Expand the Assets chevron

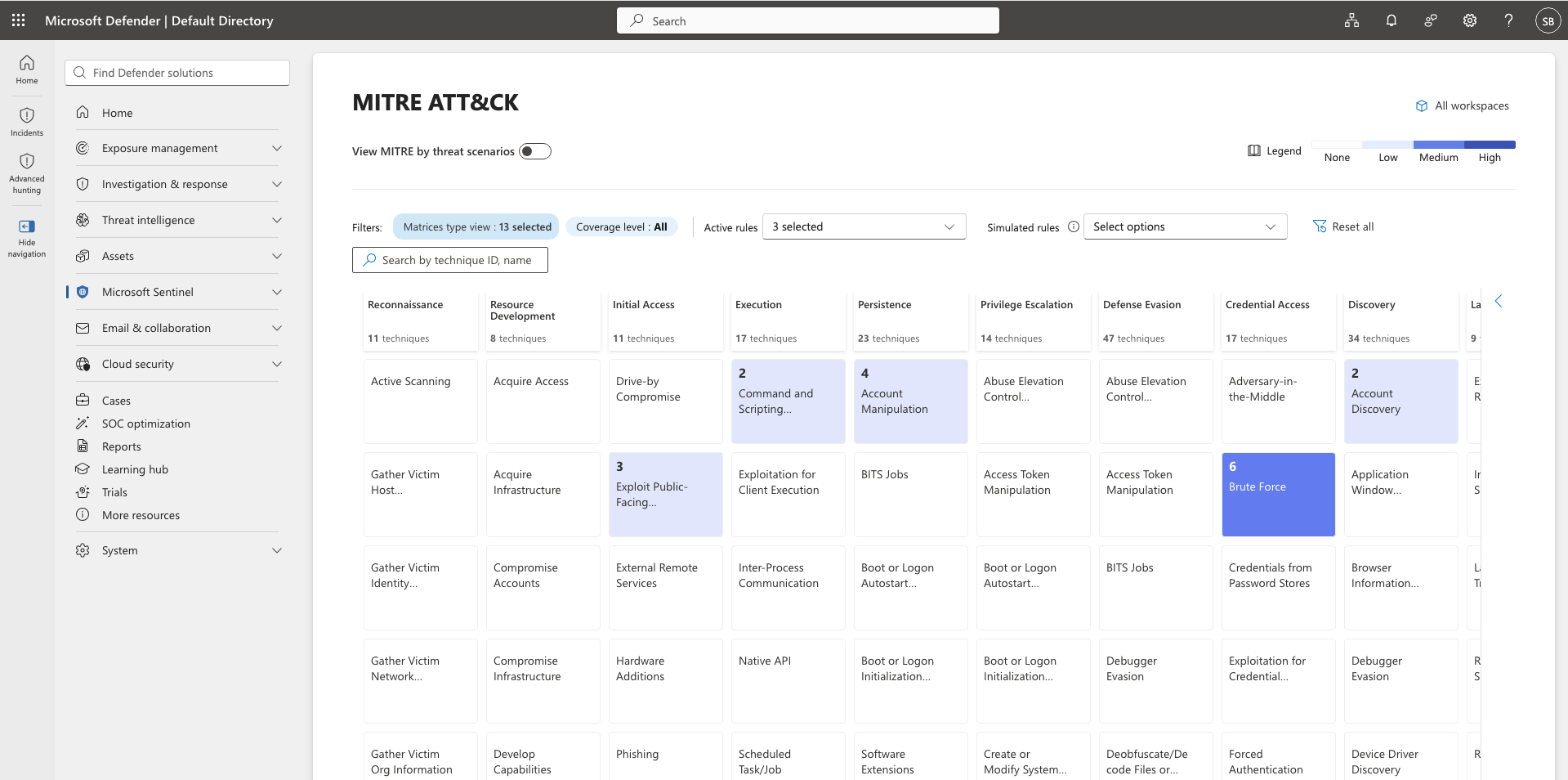277,256
